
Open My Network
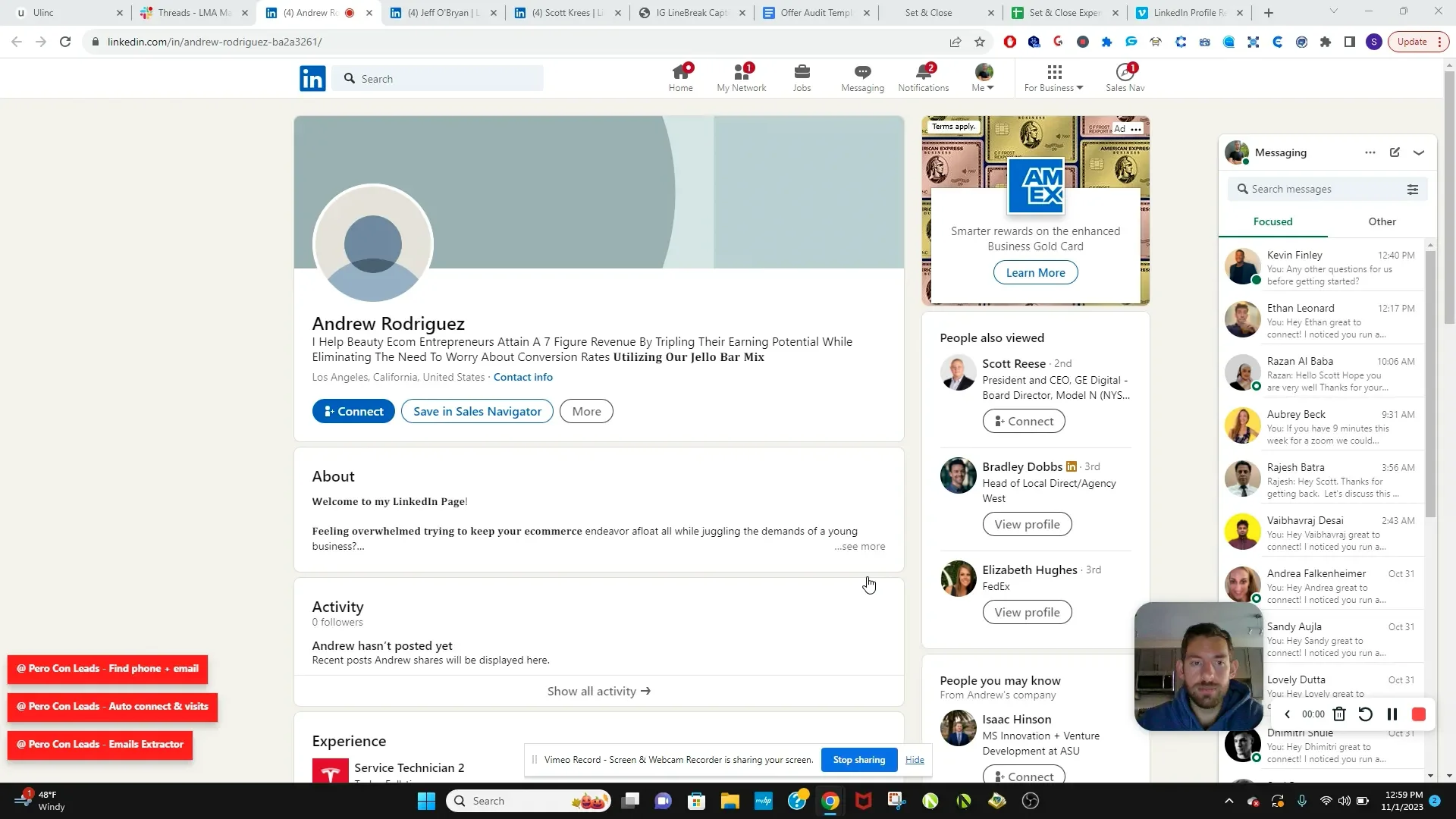[x=741, y=77]
